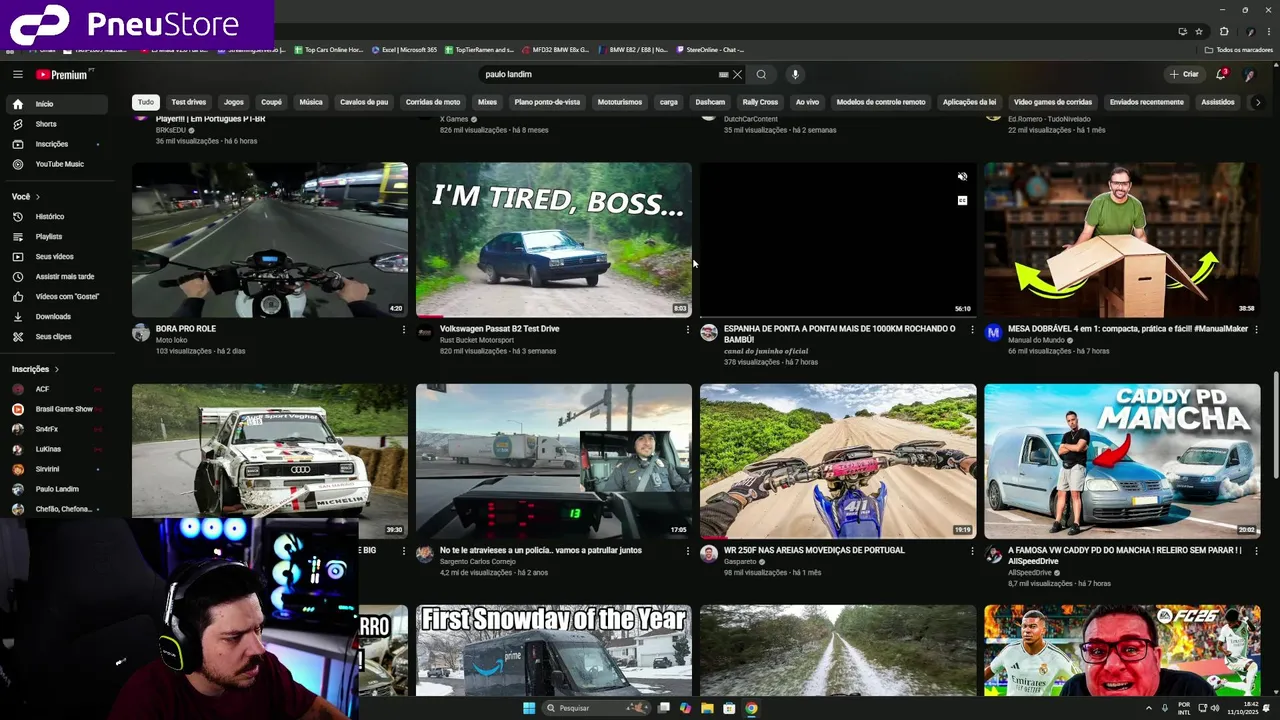1280x720 pixels.
Task: Open File Explorer from the taskbar
Action: tap(707, 708)
